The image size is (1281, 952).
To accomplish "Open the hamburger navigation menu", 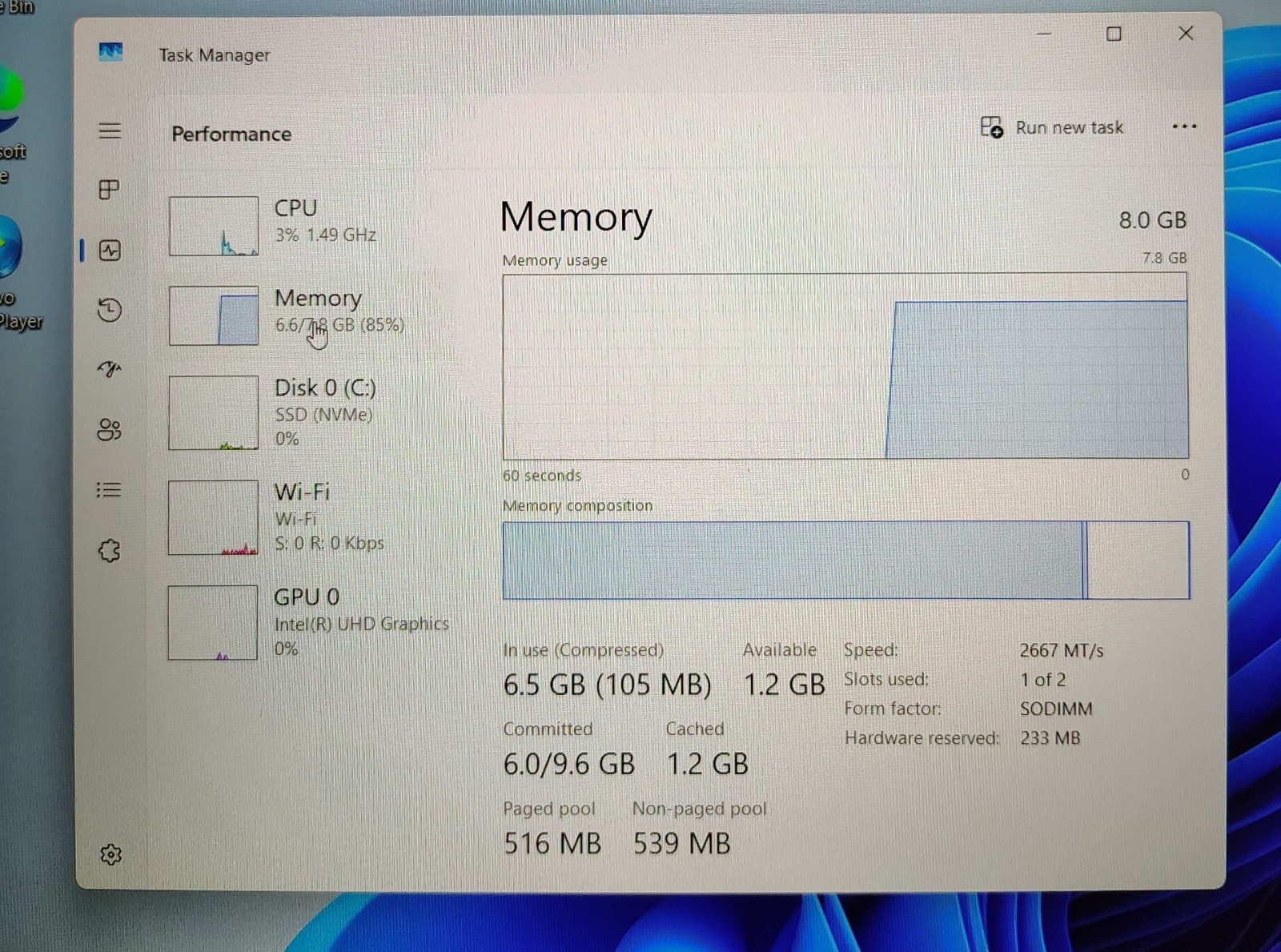I will click(110, 131).
